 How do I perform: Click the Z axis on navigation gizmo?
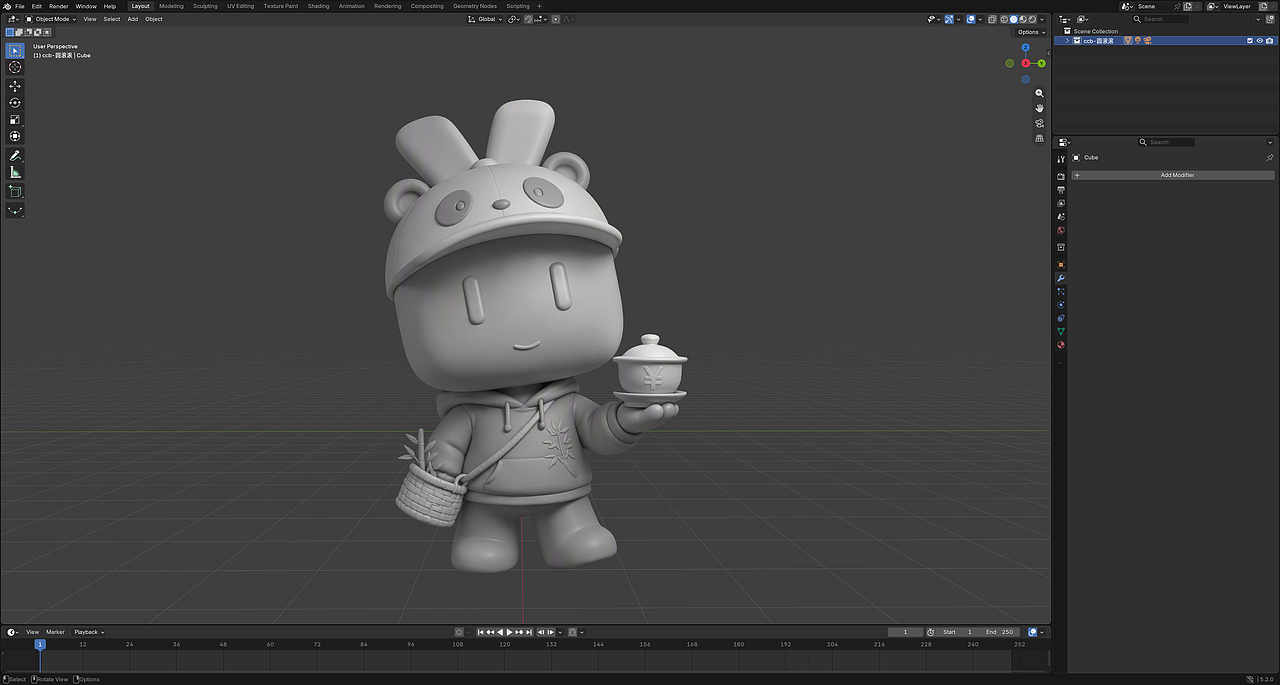1025,47
